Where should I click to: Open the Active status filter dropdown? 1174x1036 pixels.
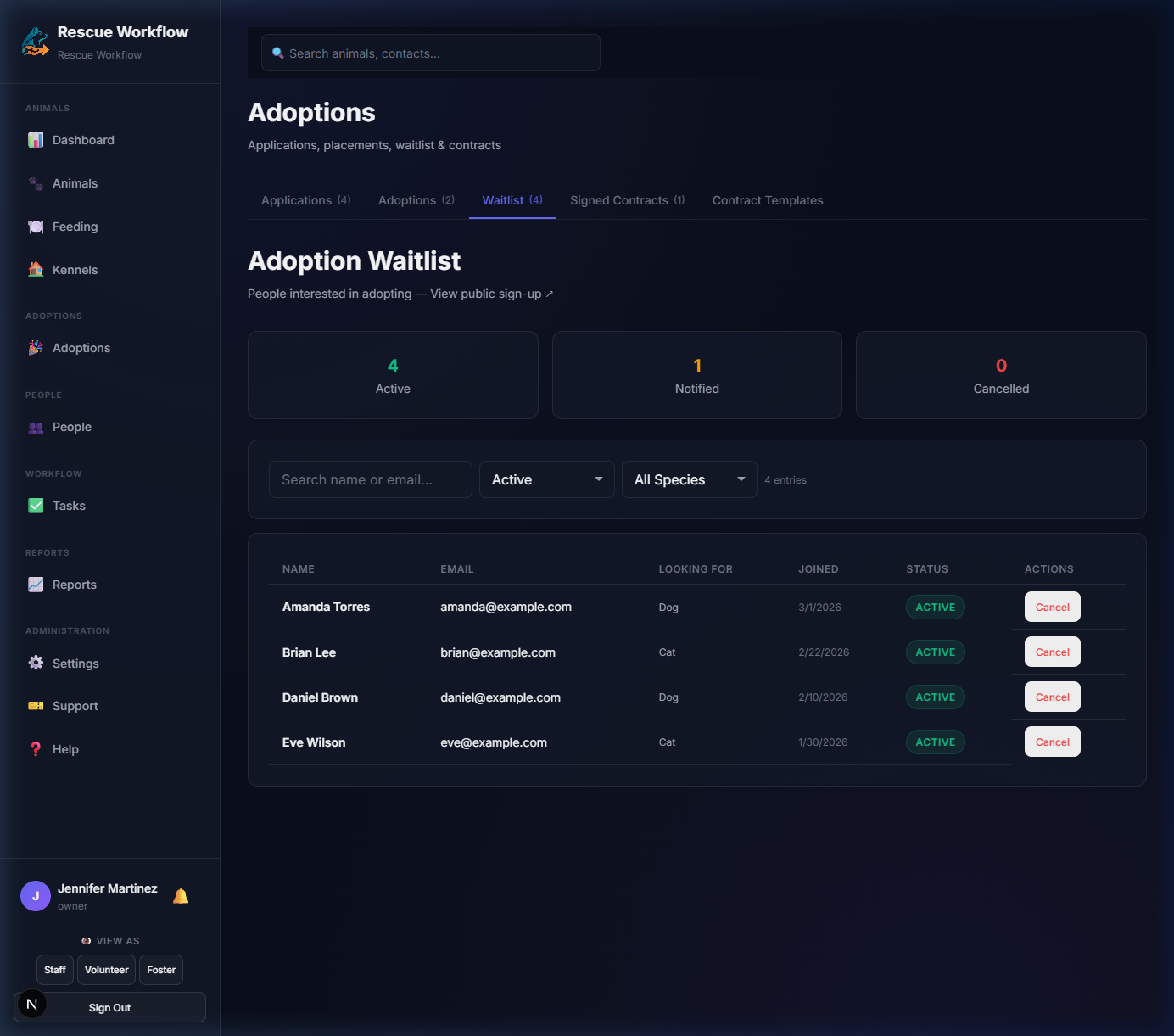(546, 479)
